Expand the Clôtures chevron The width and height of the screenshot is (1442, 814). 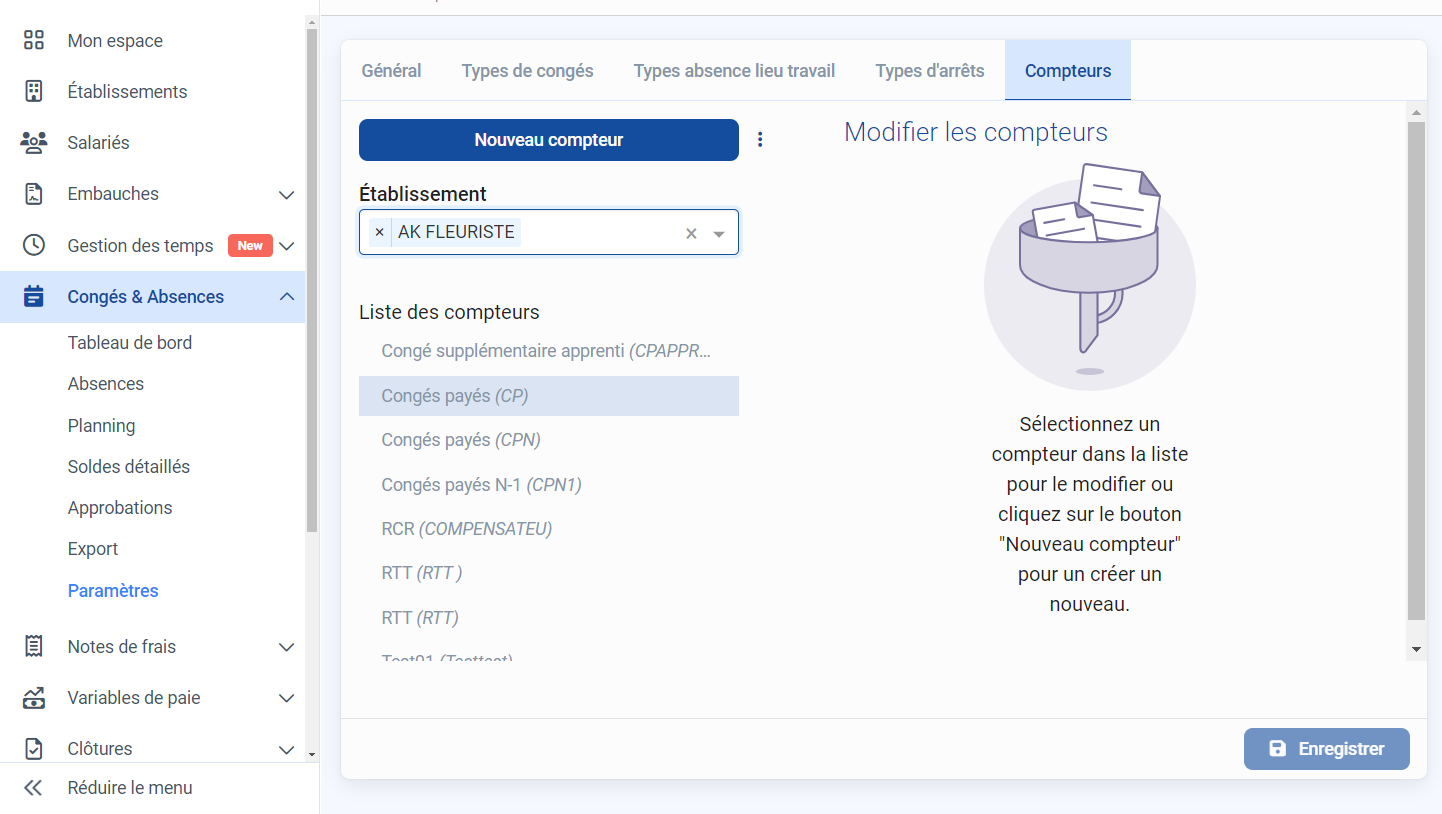[x=286, y=749]
